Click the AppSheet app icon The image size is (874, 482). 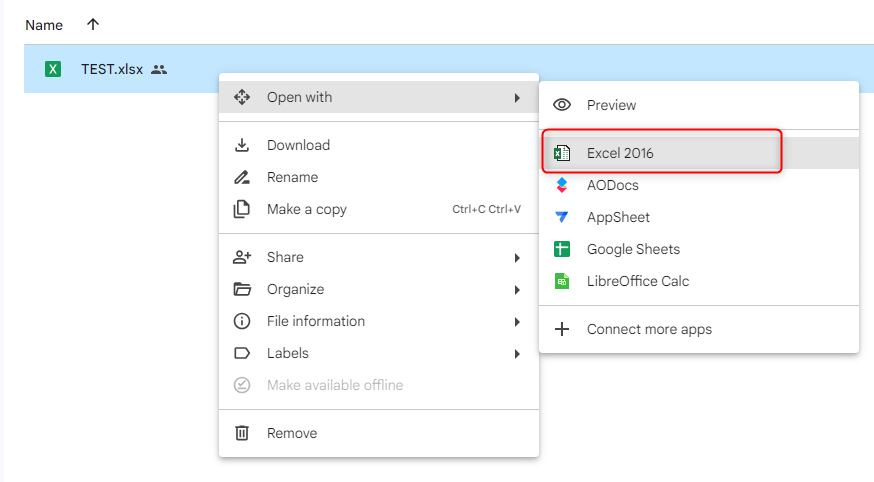coord(562,217)
